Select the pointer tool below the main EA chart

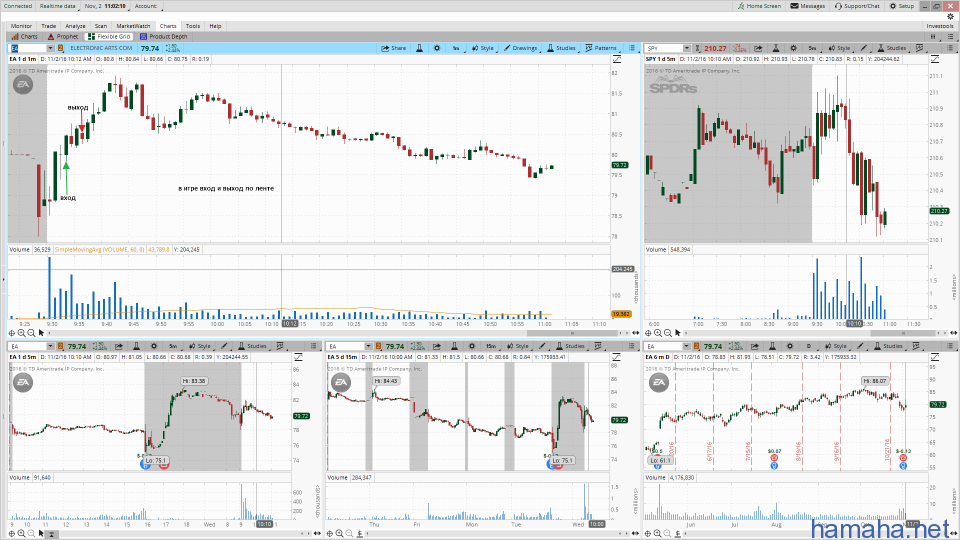click(x=41, y=333)
